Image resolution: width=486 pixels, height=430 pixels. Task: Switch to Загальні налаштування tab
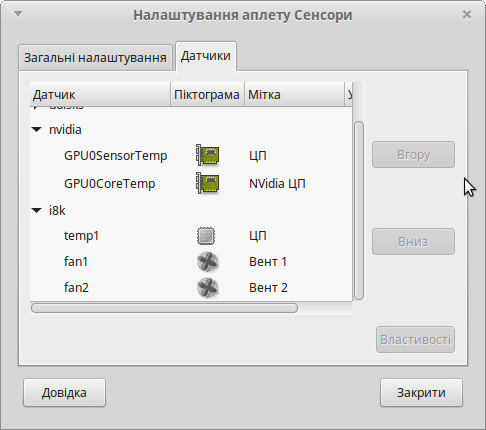[95, 57]
